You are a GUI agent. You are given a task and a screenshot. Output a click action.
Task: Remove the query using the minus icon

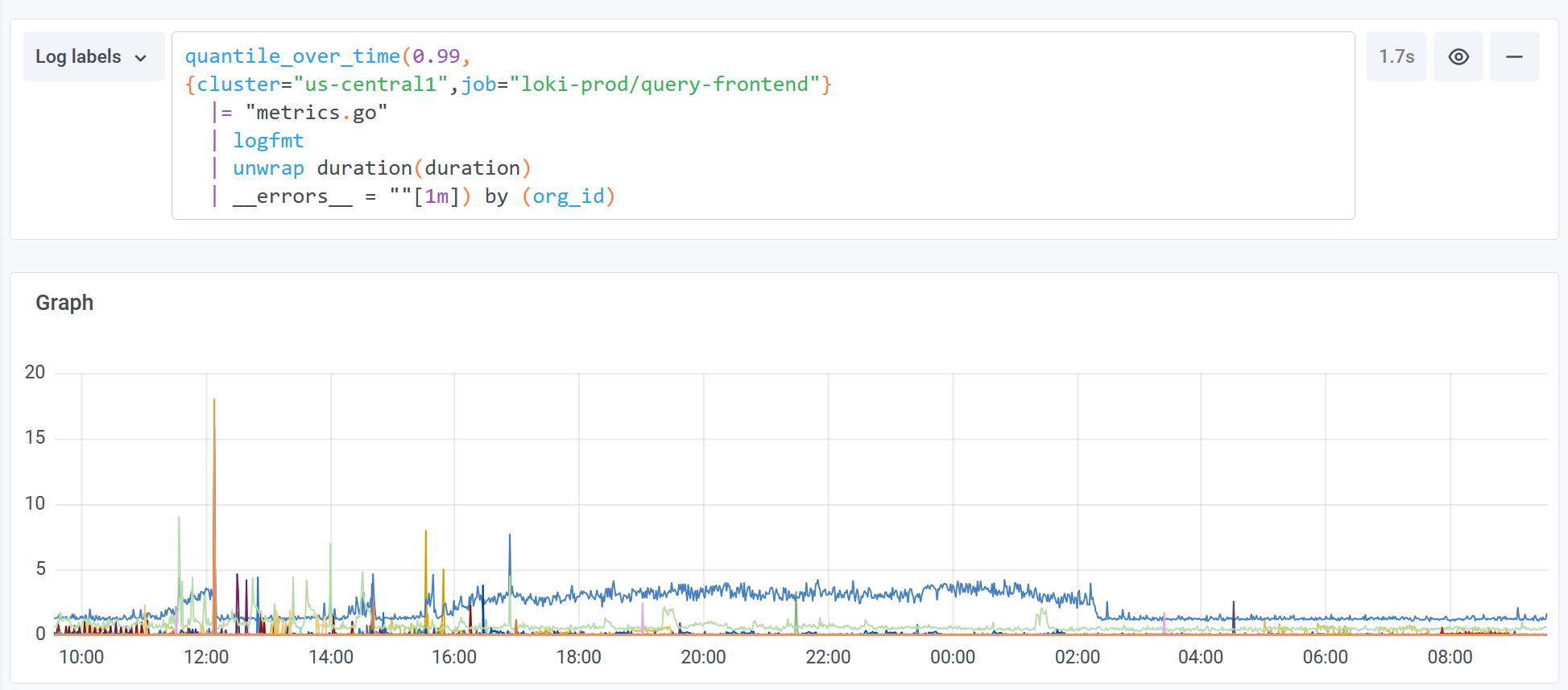point(1514,57)
